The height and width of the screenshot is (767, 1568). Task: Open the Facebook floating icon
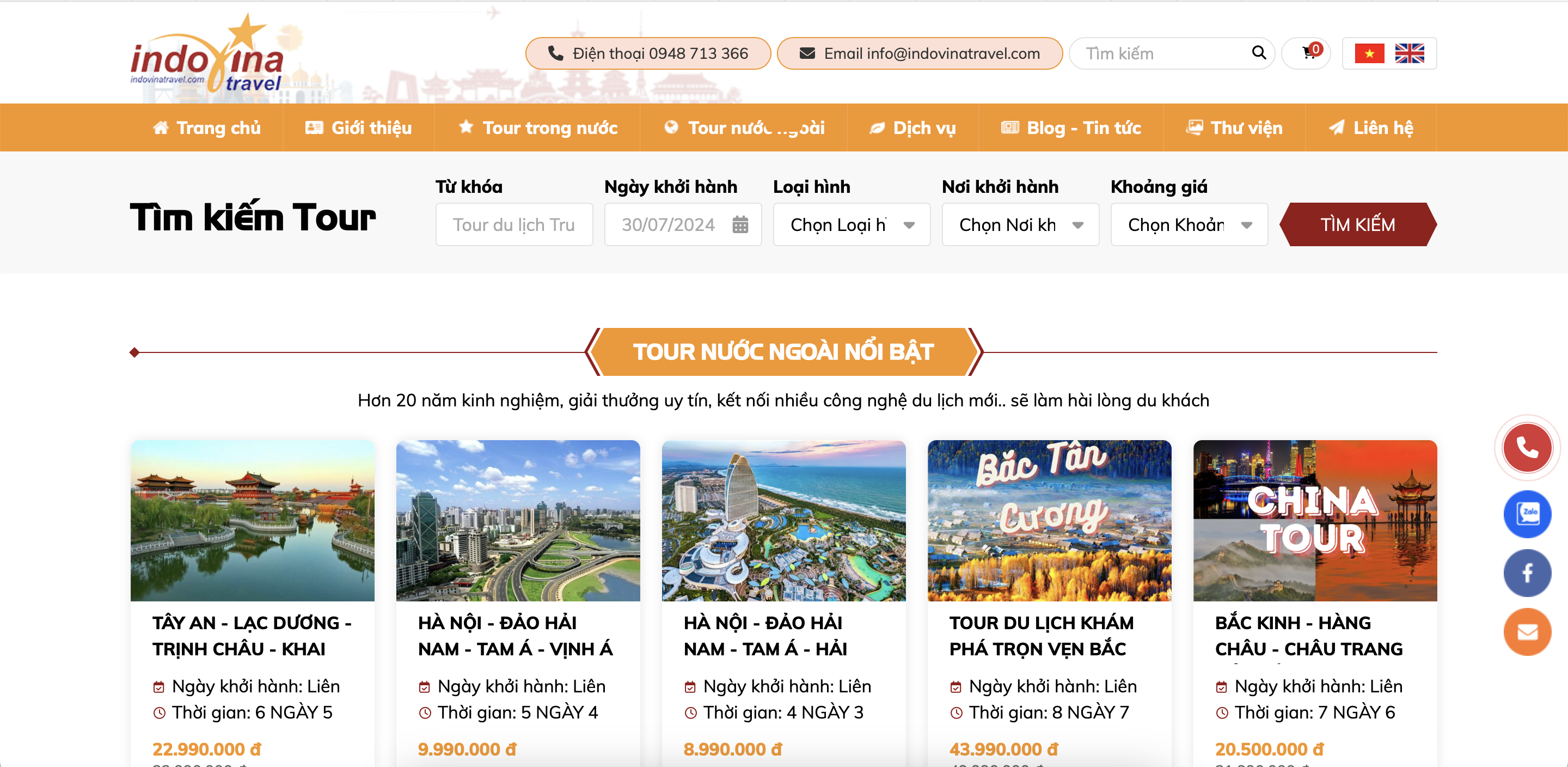[1527, 573]
